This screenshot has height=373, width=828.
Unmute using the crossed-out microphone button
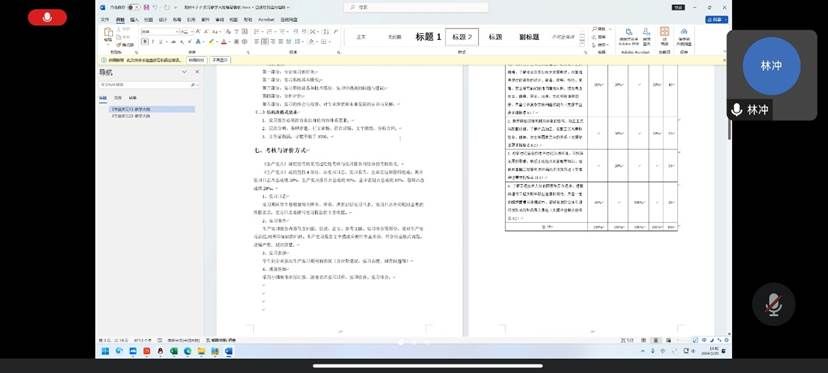[x=774, y=304]
